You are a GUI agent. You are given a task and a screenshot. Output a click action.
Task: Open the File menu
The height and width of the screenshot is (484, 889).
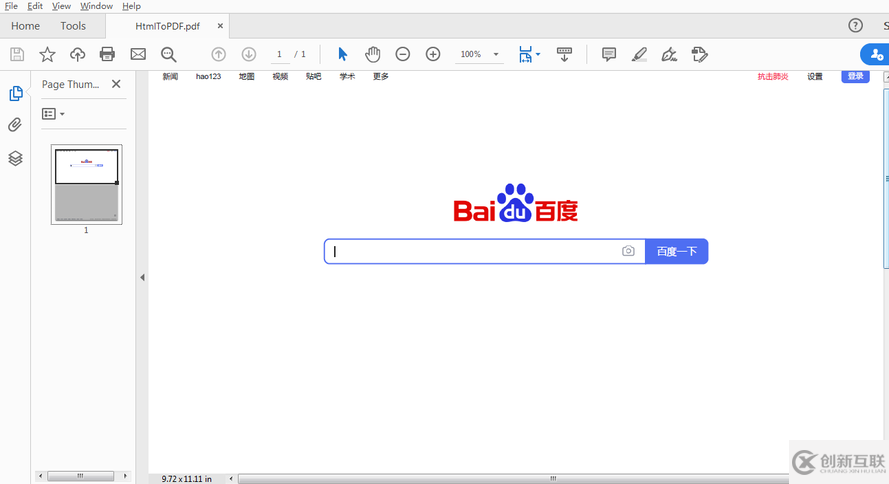tap(11, 6)
